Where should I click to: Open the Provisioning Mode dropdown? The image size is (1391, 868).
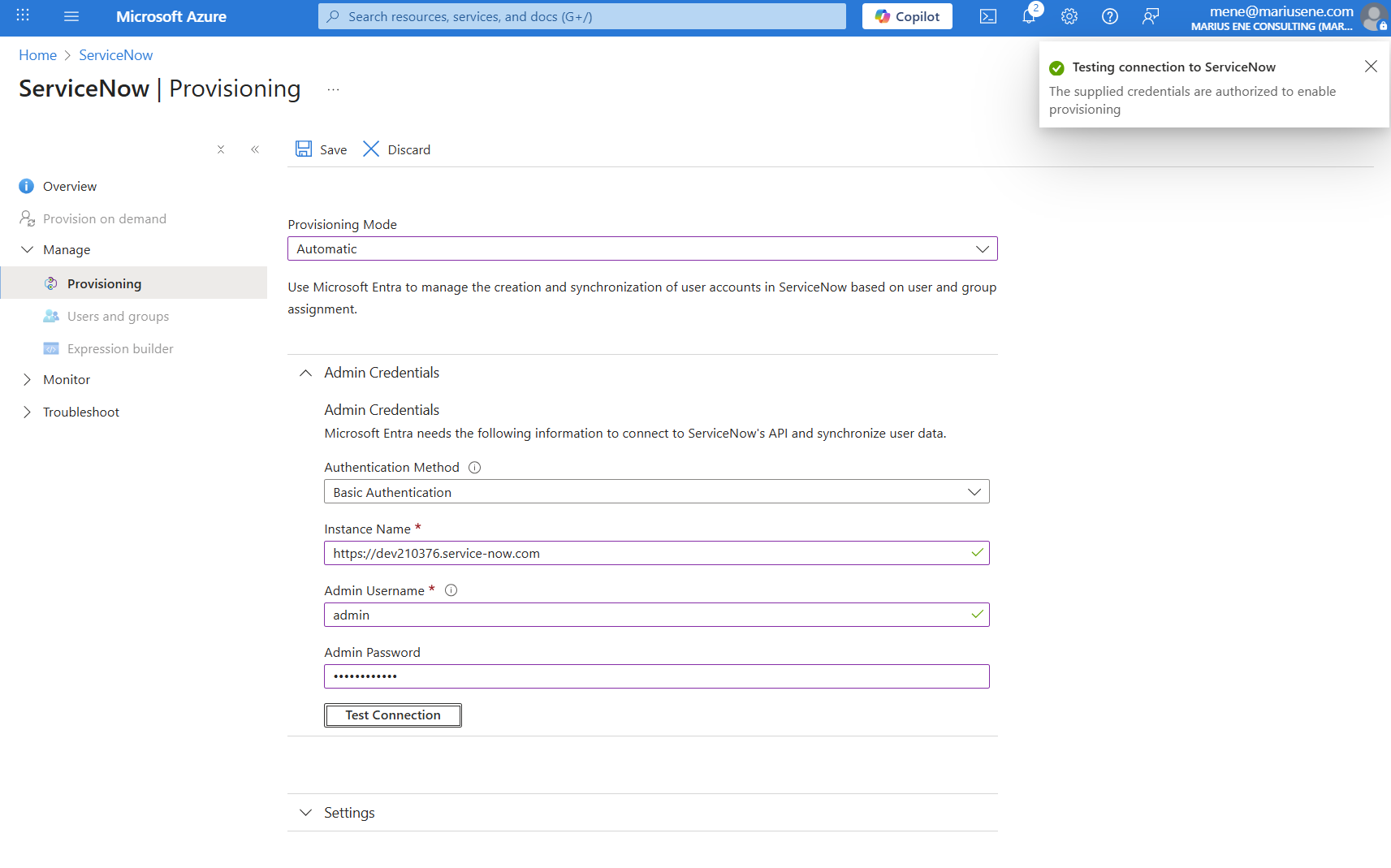(x=642, y=248)
